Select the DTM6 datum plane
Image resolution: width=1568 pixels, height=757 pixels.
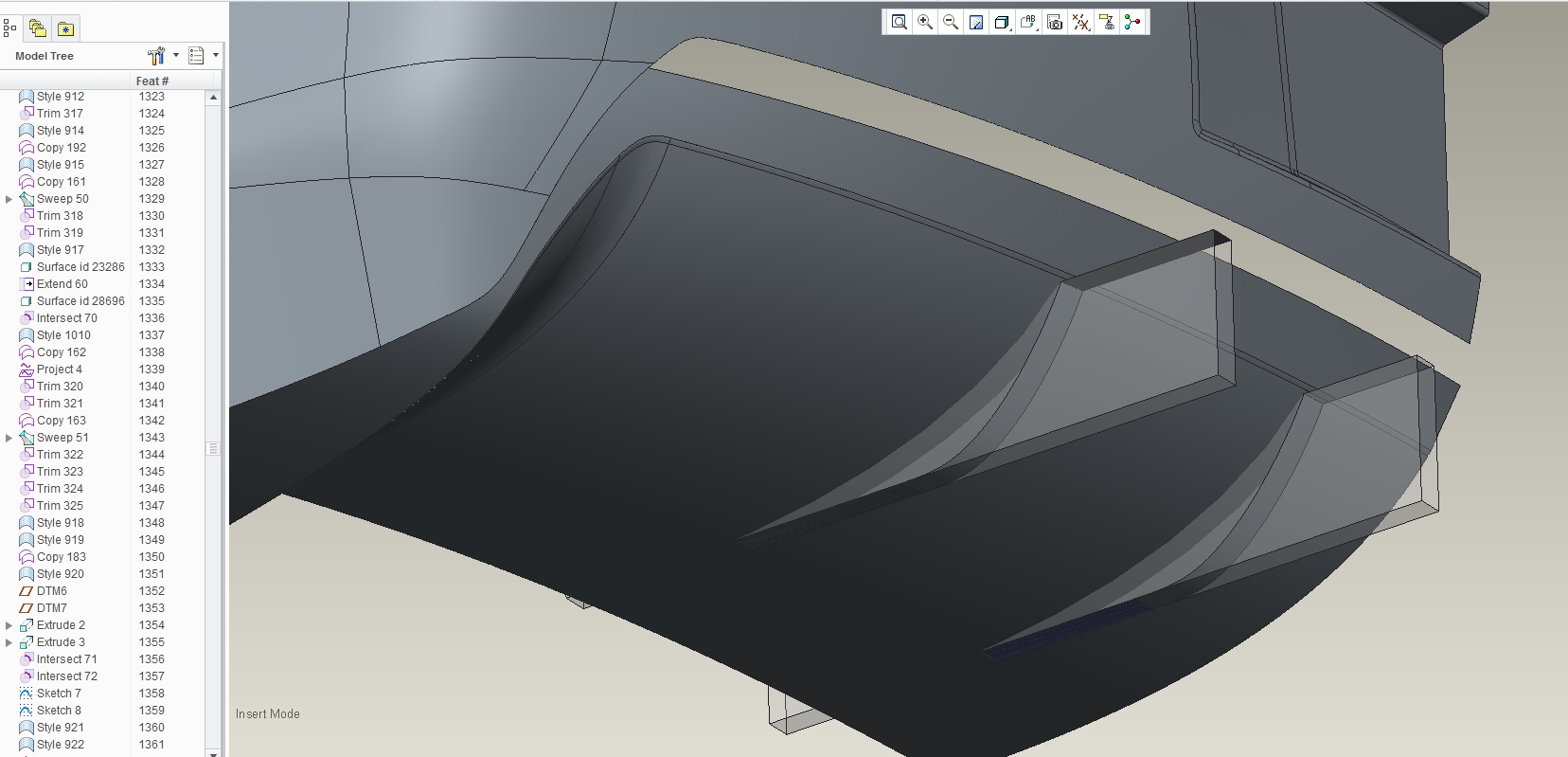click(x=52, y=591)
